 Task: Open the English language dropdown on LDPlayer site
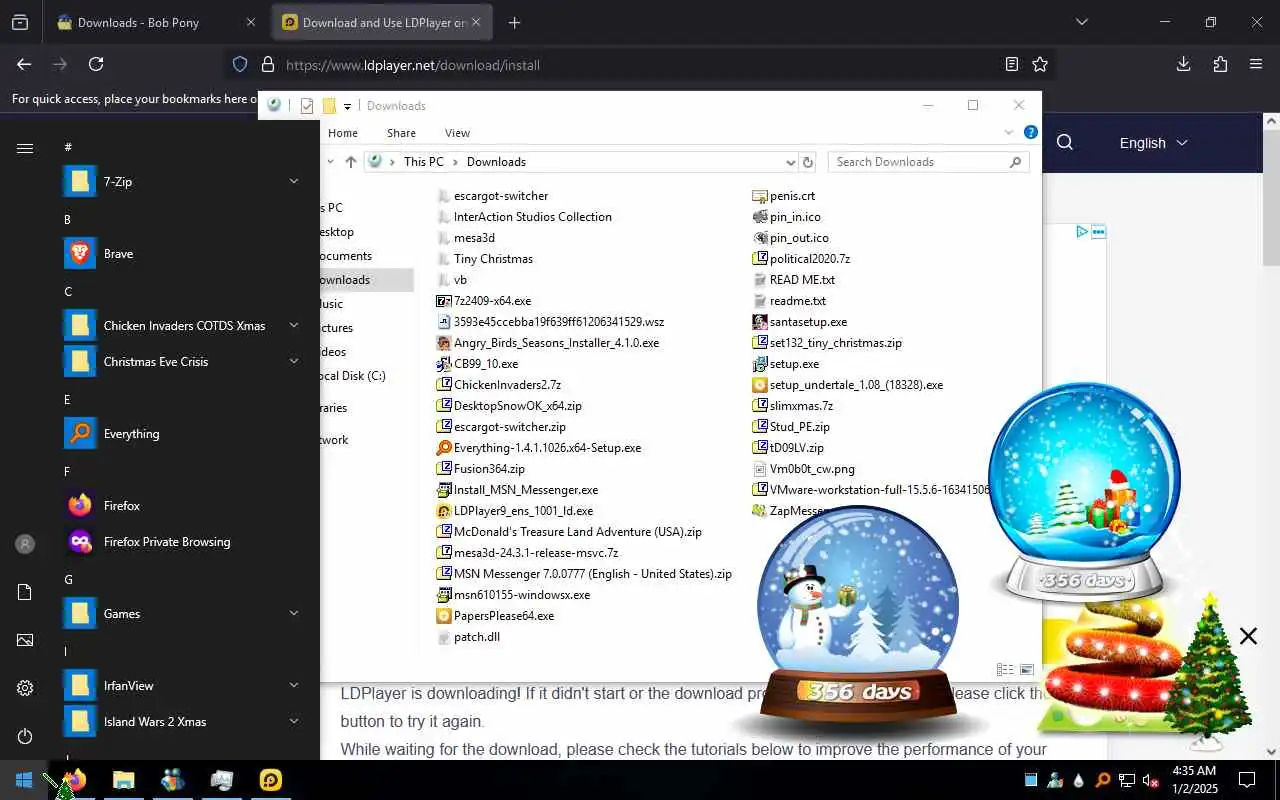click(x=1153, y=143)
